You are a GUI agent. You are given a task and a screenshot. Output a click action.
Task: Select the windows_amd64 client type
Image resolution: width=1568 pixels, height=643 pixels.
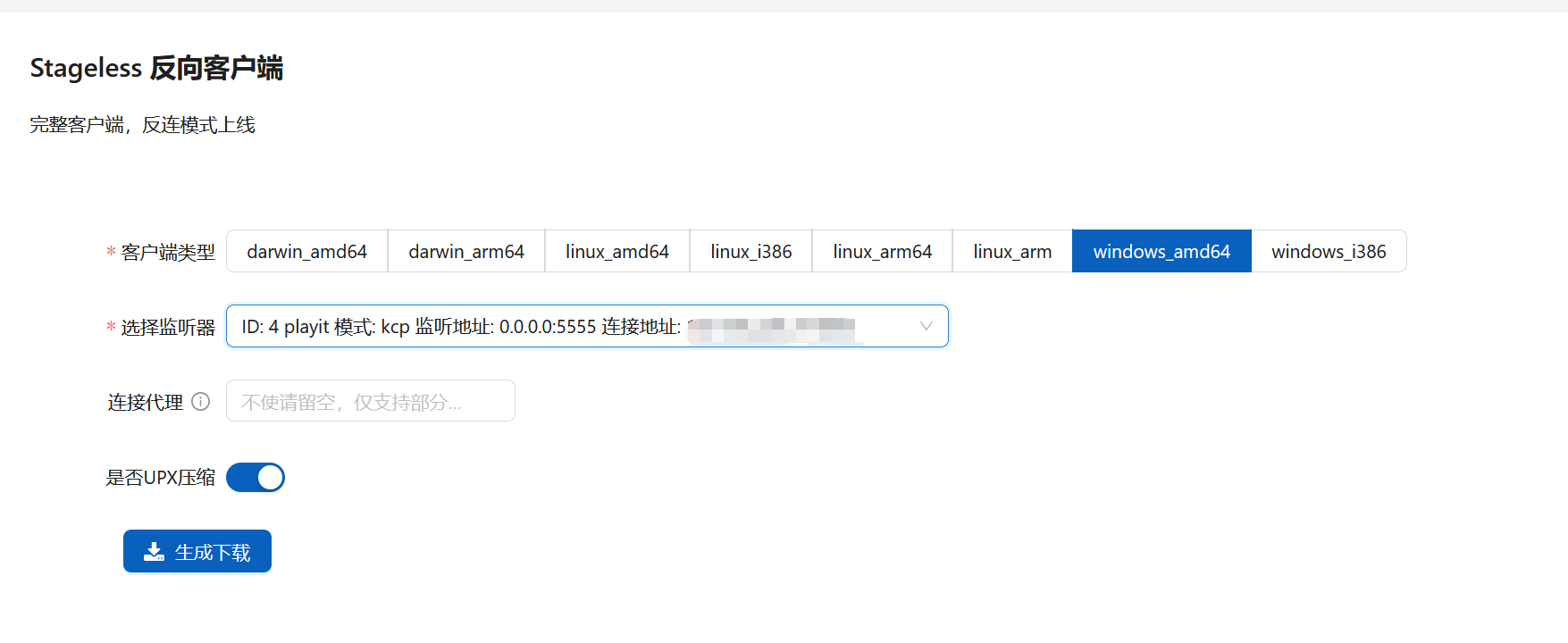1161,252
